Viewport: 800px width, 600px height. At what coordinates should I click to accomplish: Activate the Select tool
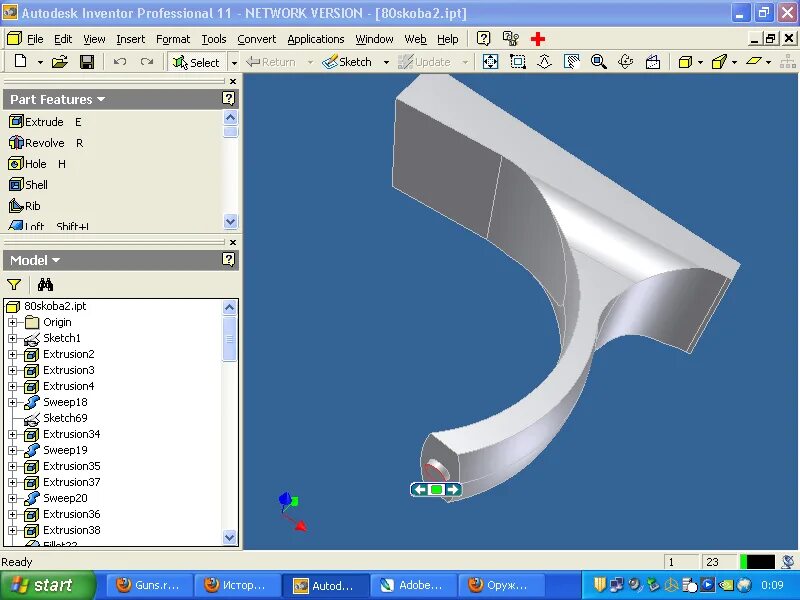(196, 62)
